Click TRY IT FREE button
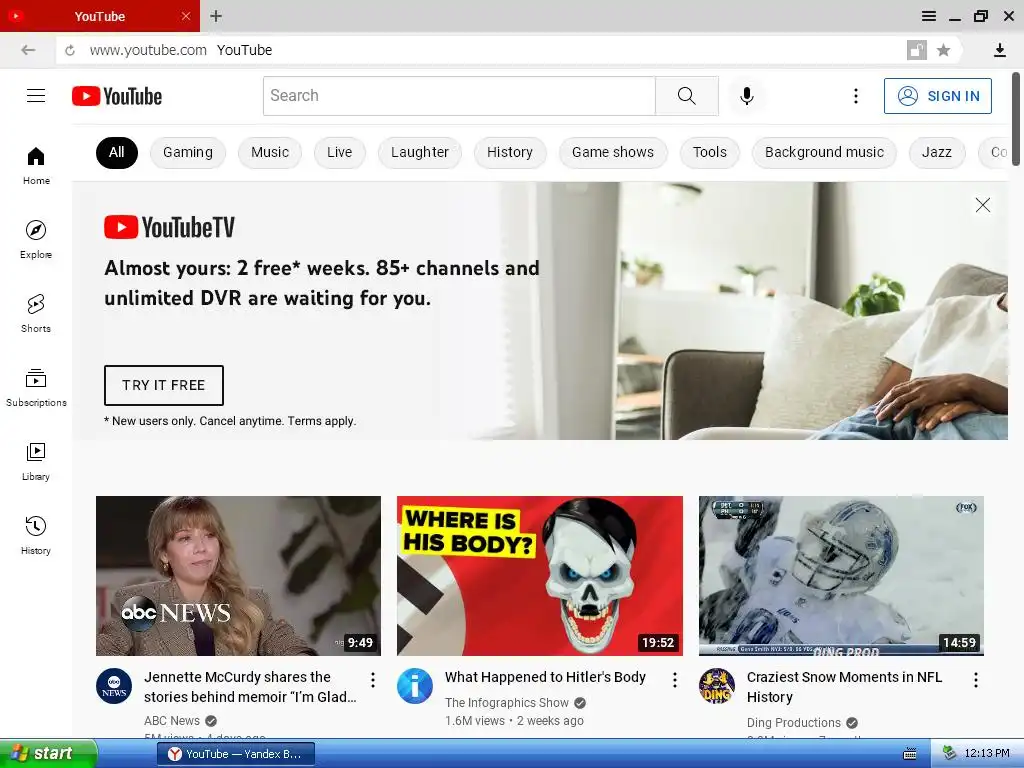This screenshot has height=768, width=1024. pos(164,385)
